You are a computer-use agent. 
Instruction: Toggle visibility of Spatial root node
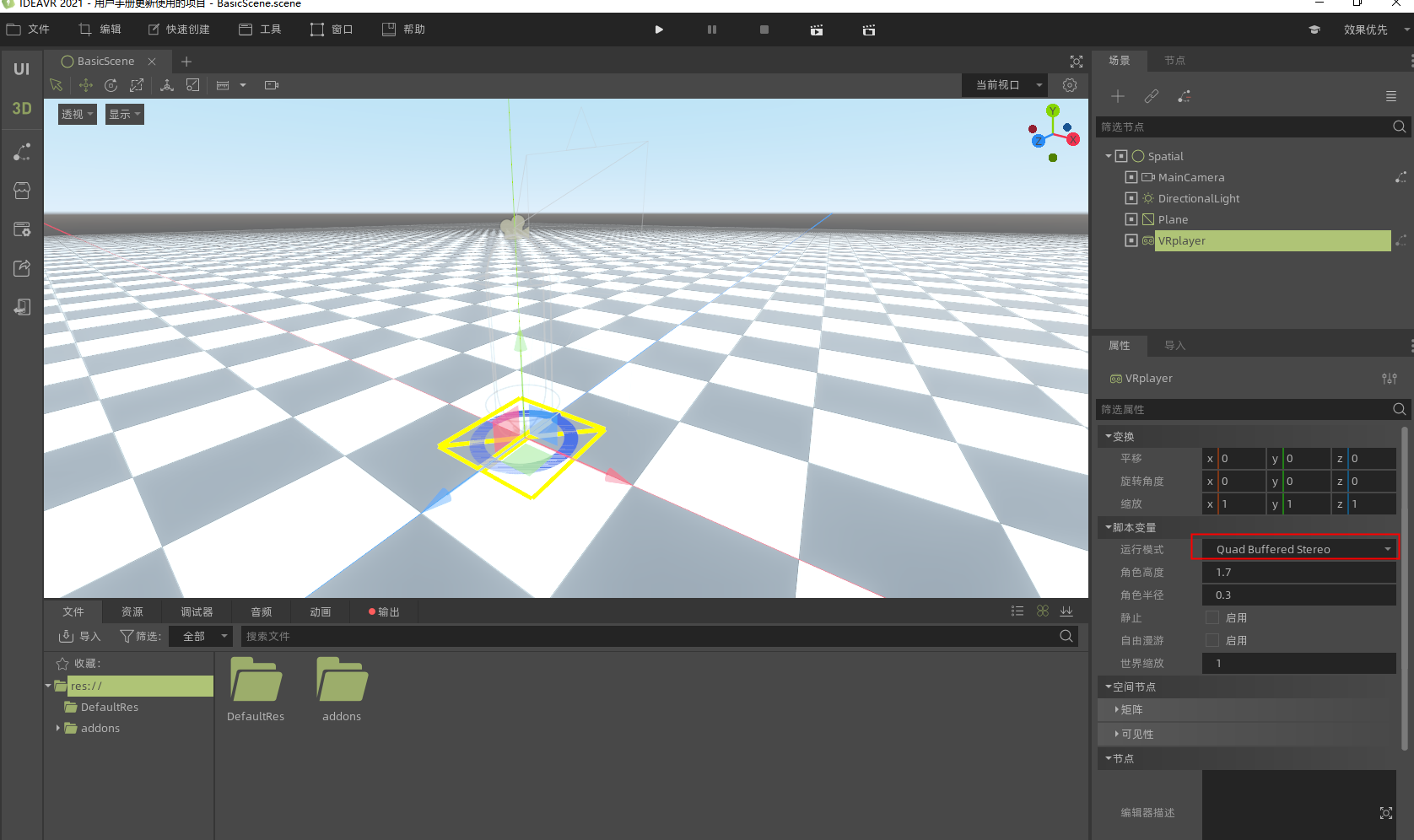tap(1121, 156)
